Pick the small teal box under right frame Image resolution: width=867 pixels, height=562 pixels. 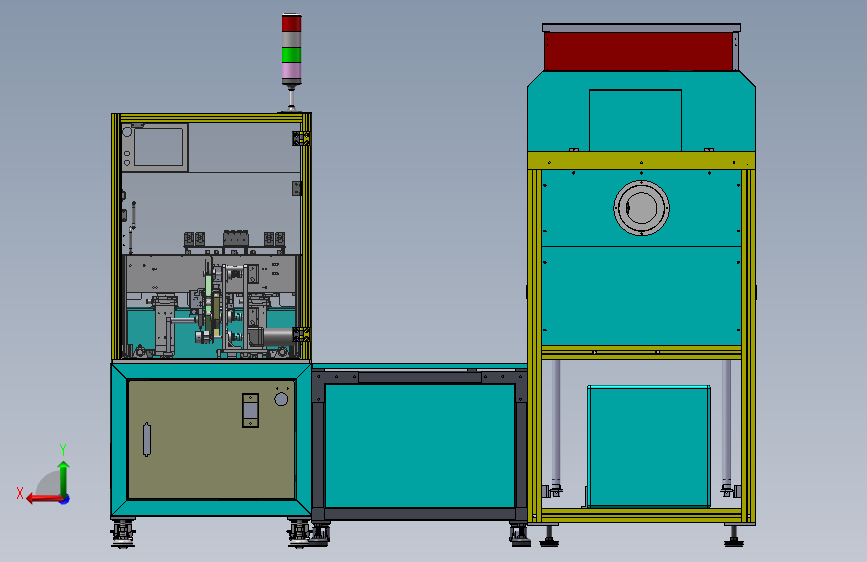click(649, 446)
